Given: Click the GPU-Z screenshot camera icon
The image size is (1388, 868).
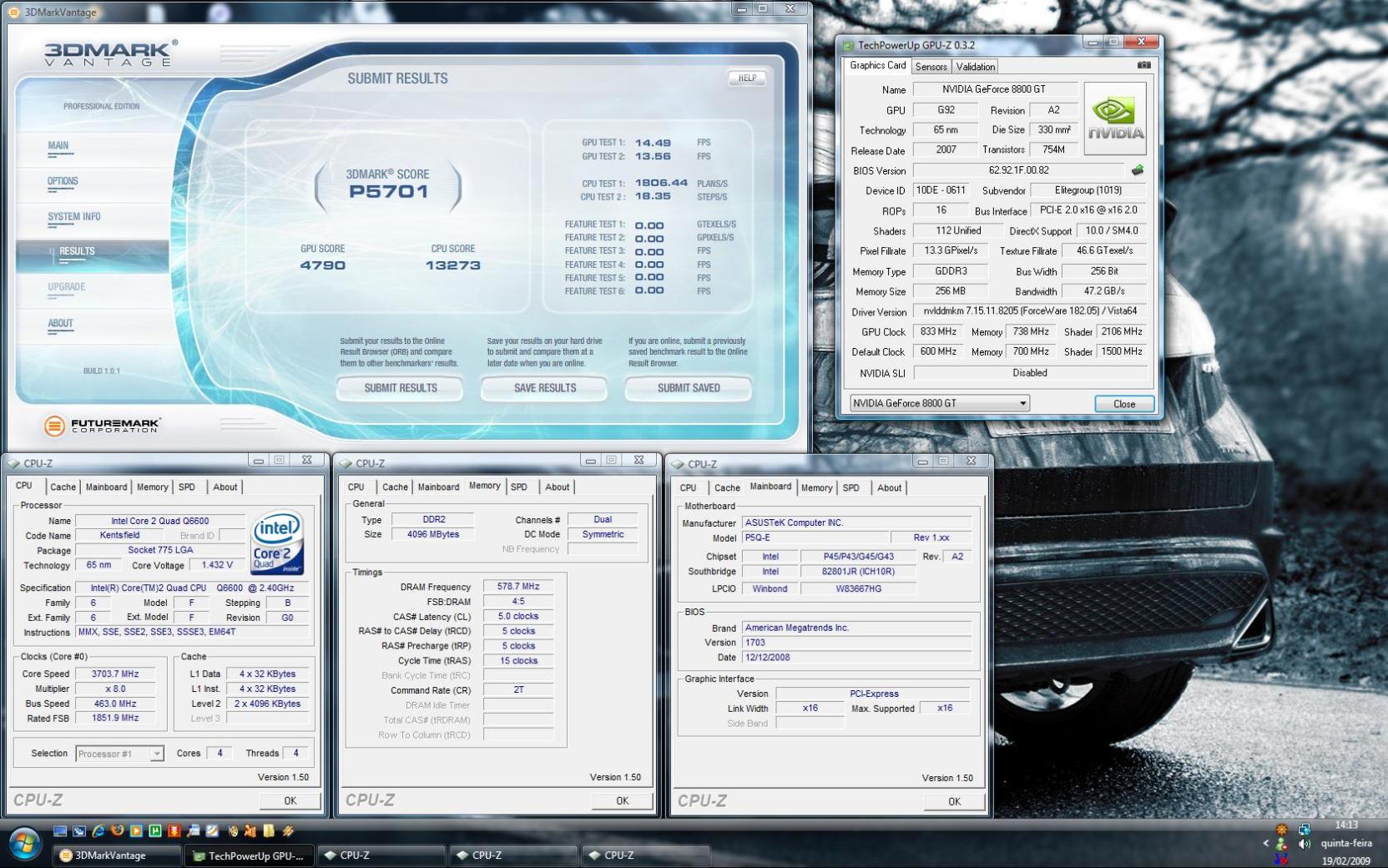Looking at the screenshot, I should 1143,65.
